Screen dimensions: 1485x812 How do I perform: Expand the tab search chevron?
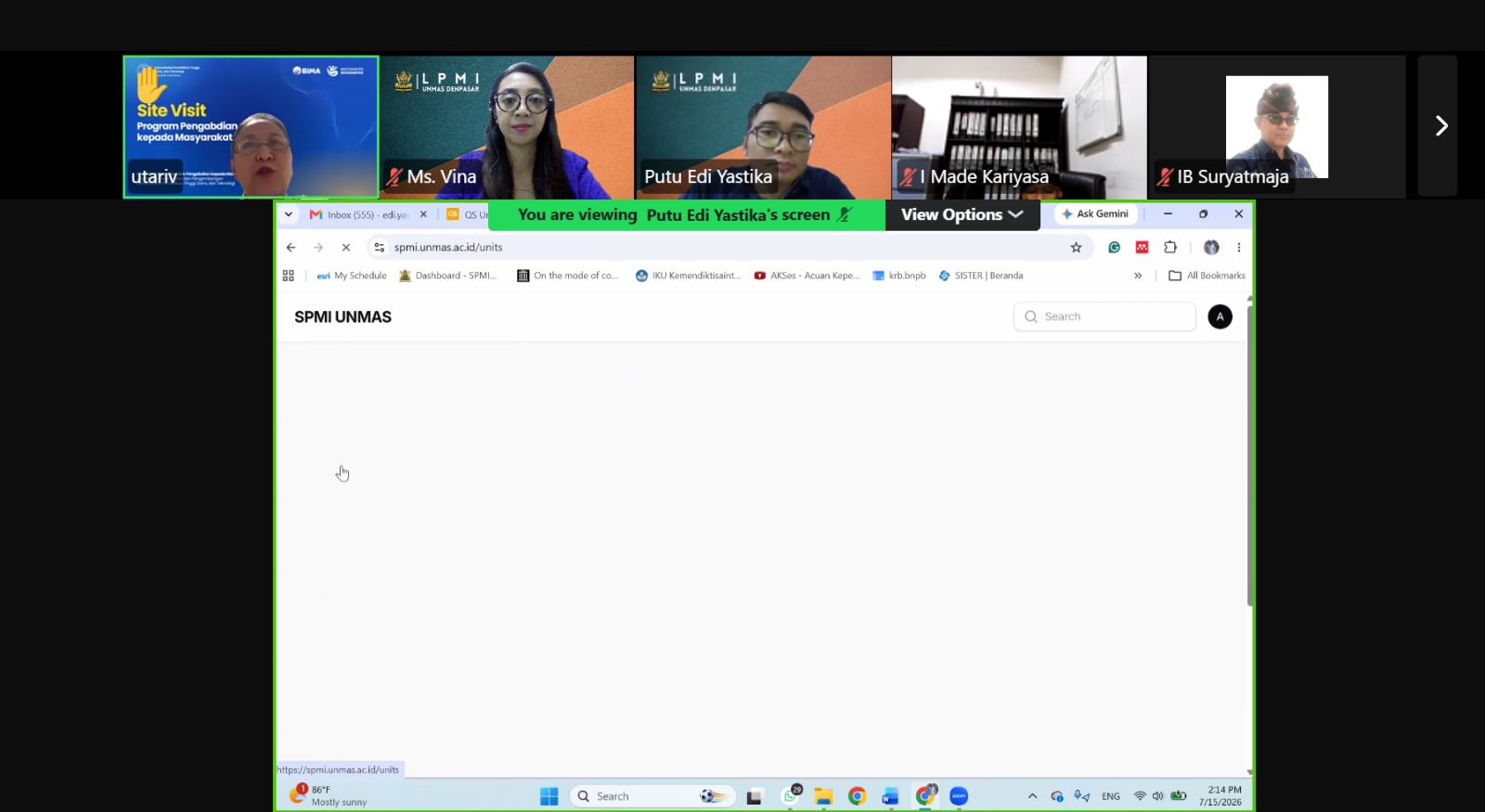[289, 214]
